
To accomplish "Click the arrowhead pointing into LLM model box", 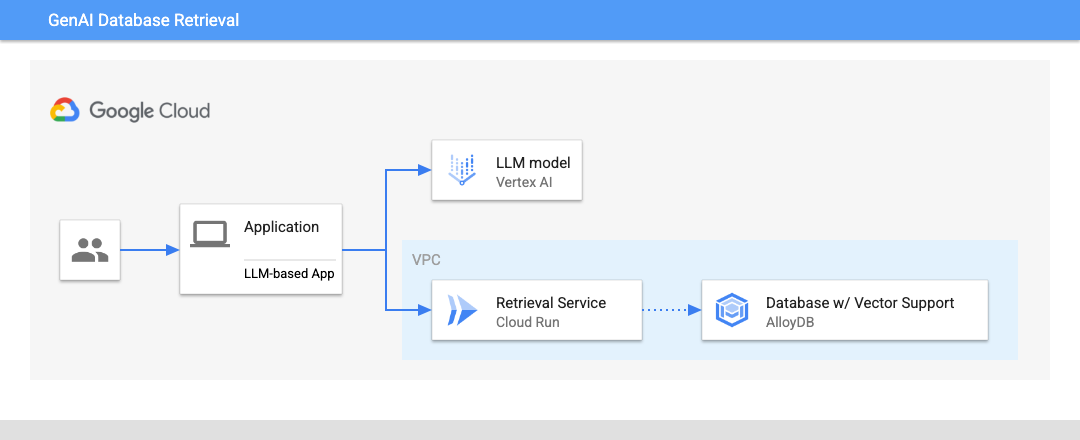I will (425, 170).
